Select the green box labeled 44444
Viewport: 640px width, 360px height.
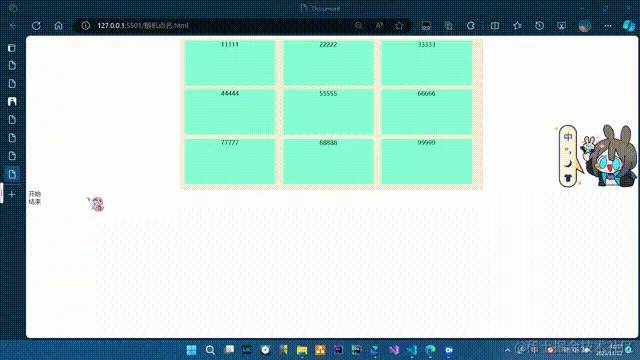(x=230, y=112)
